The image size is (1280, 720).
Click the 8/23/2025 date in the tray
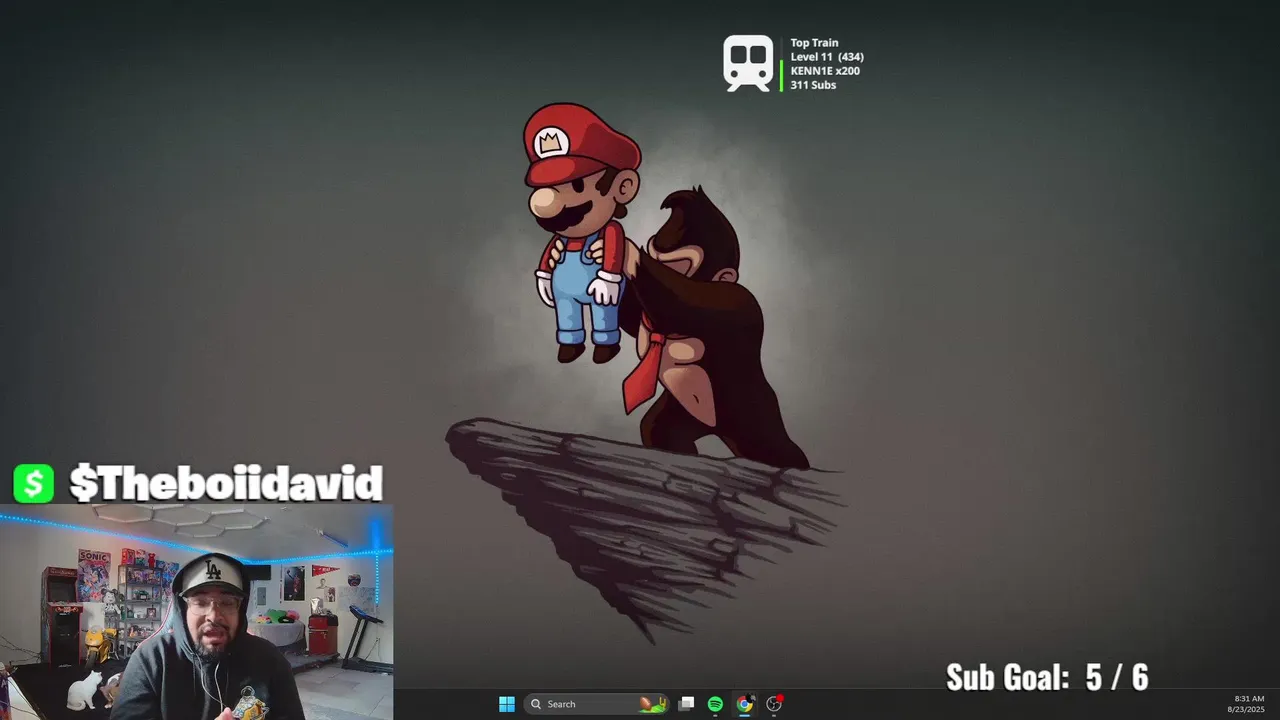click(1246, 709)
